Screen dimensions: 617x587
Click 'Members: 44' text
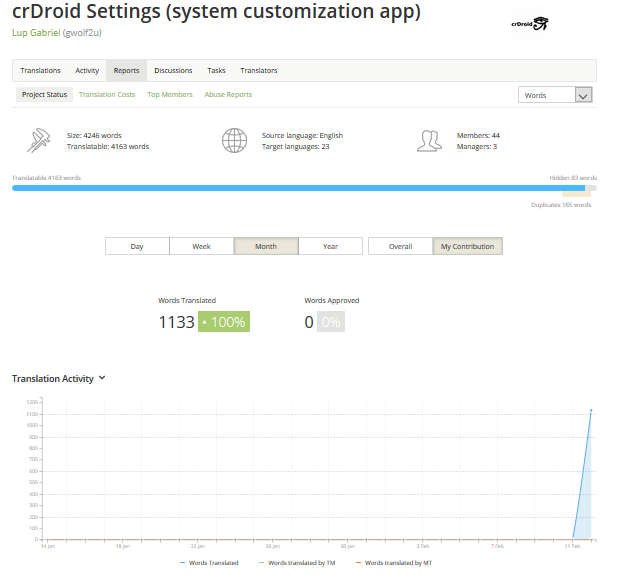pyautogui.click(x=478, y=135)
